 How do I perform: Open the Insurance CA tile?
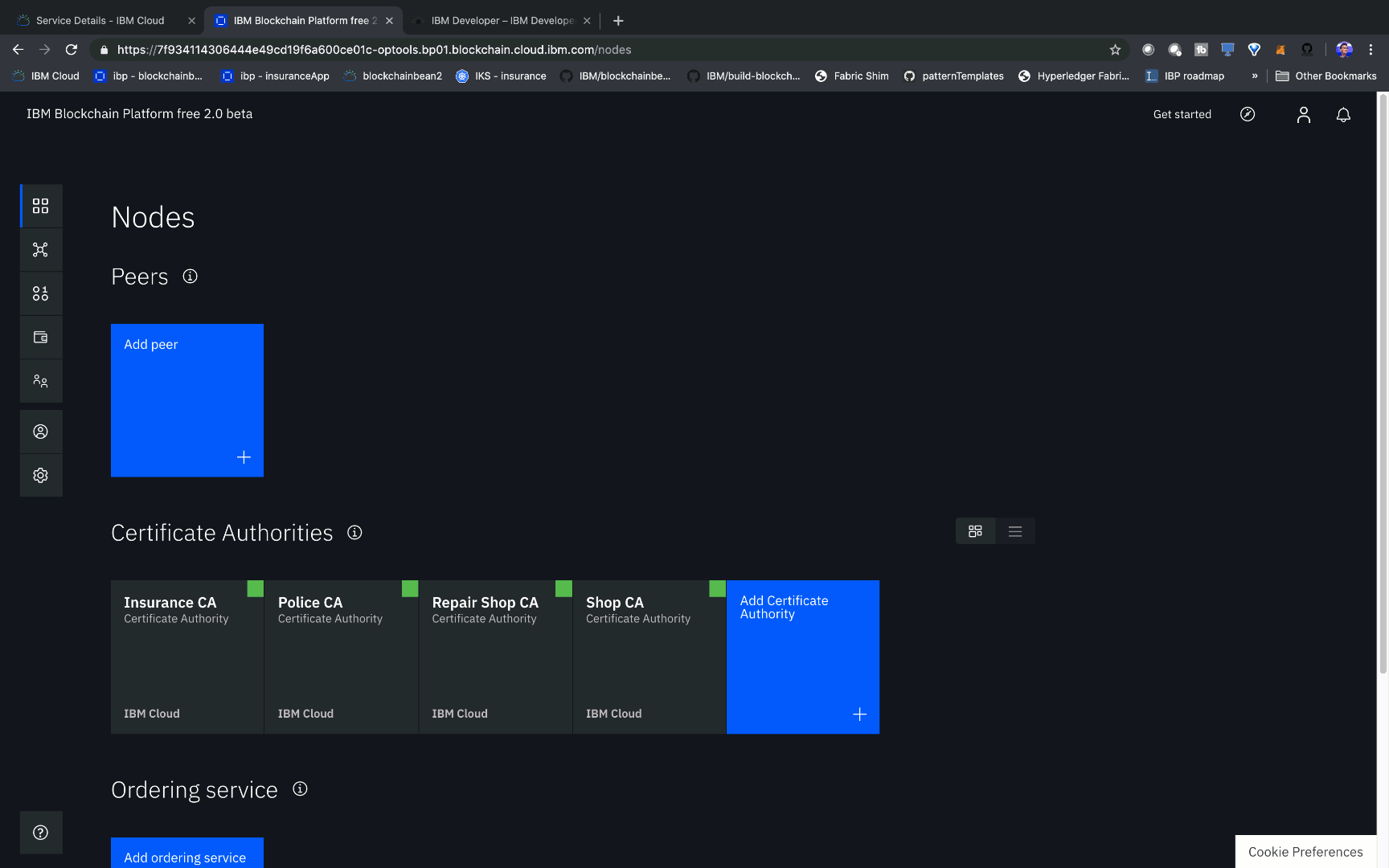[x=187, y=657]
